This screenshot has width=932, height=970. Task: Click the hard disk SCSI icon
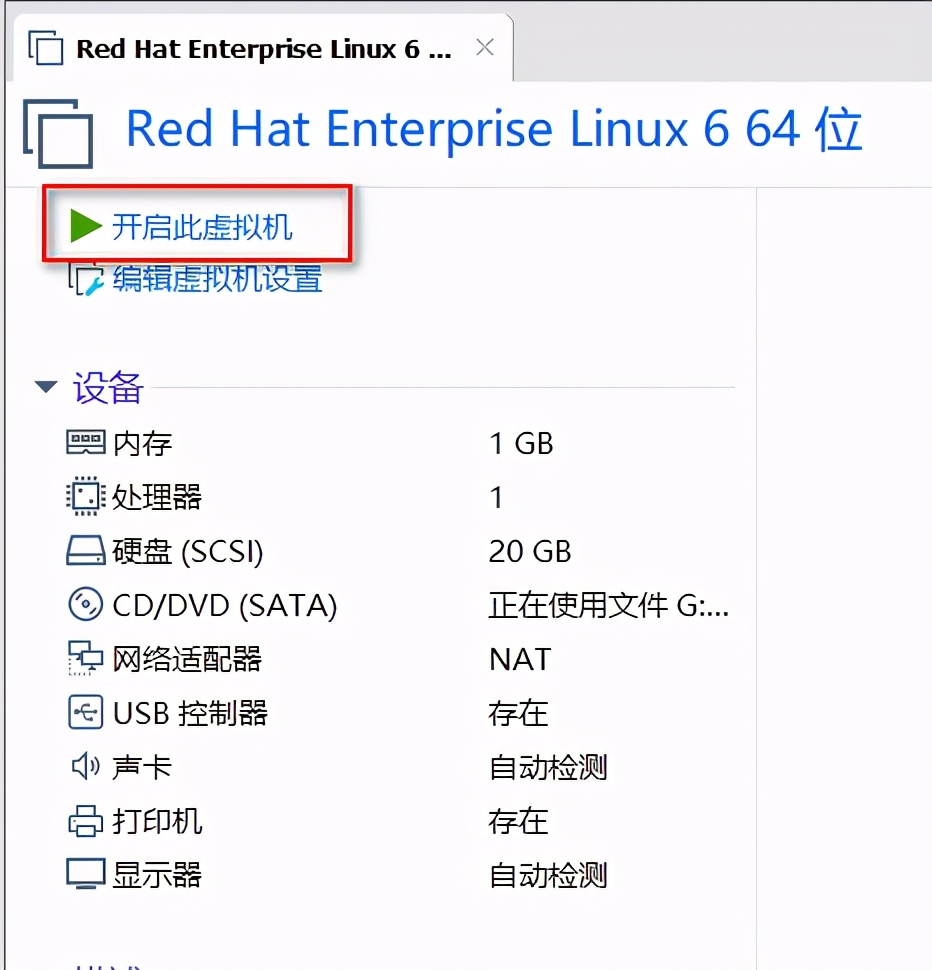85,551
